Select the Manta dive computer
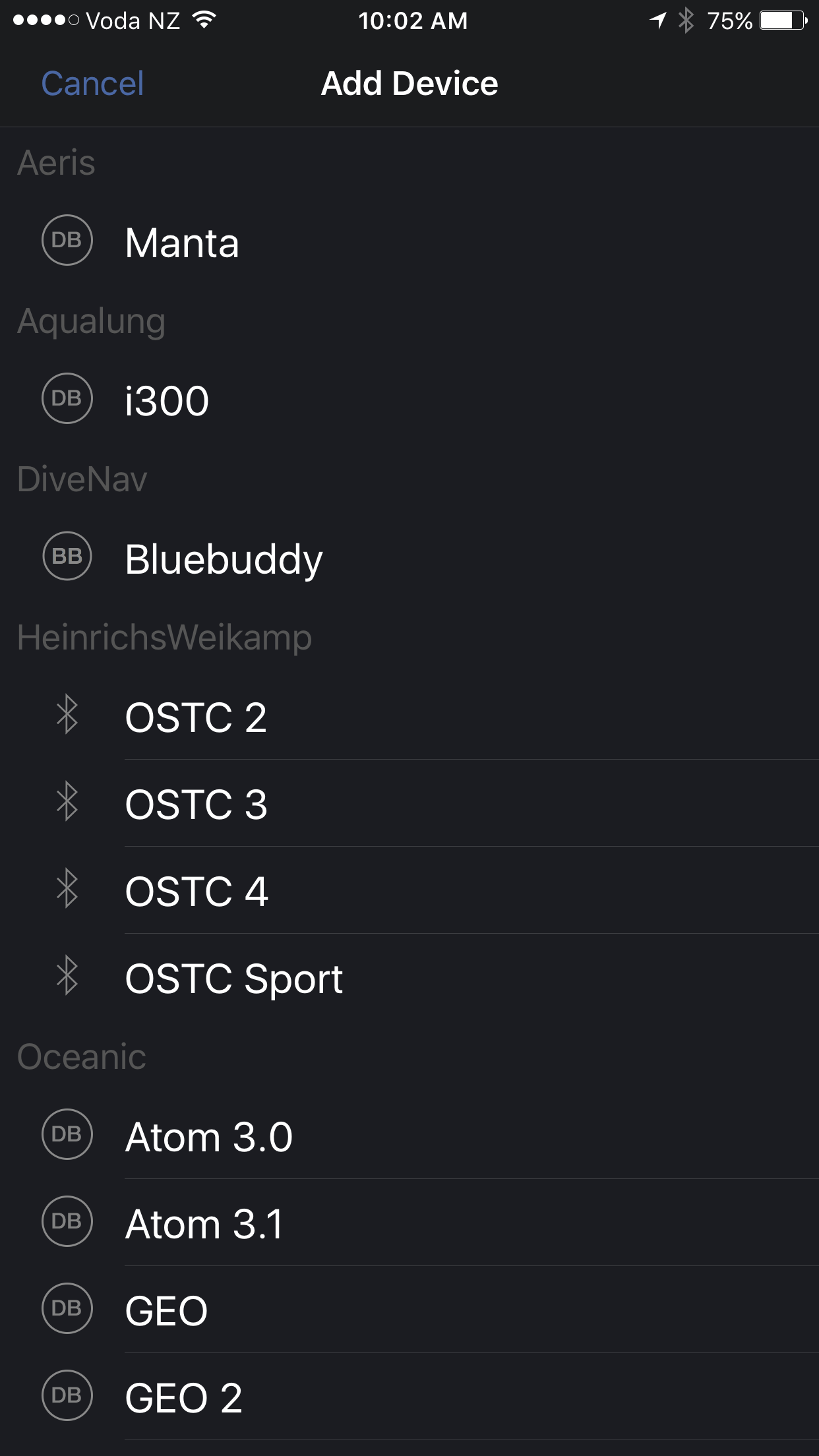 pos(182,243)
